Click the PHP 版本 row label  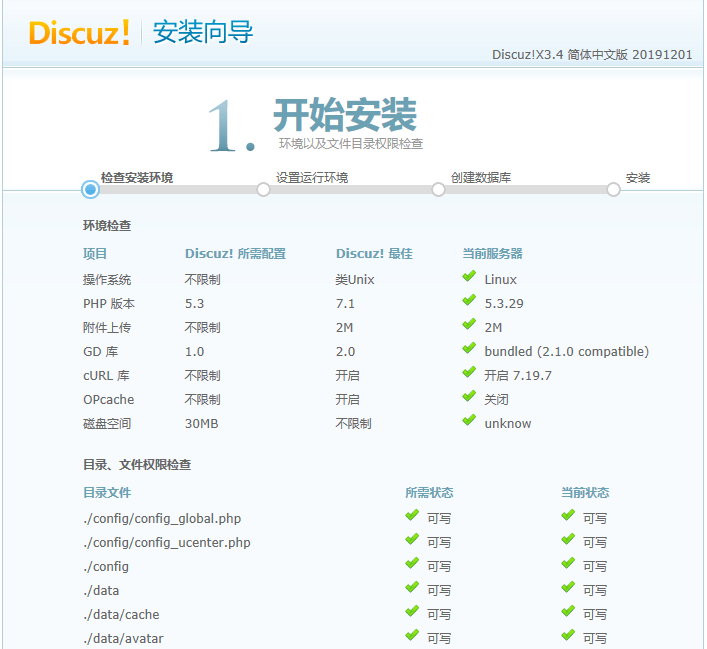tap(109, 304)
